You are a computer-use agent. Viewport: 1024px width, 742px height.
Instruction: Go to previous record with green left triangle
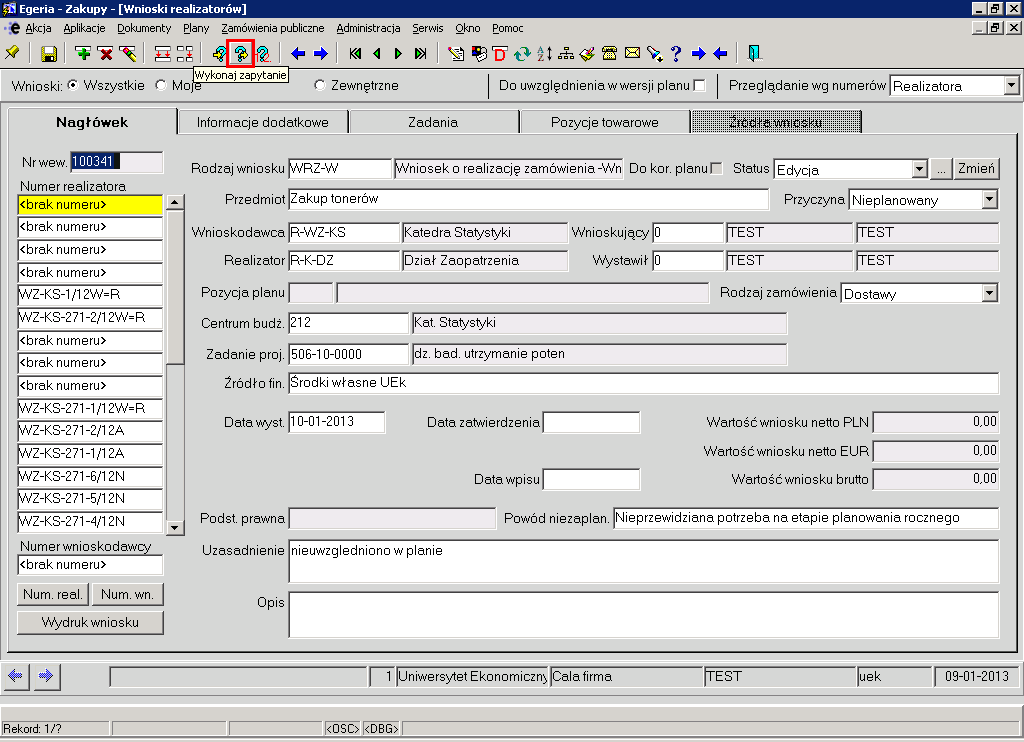point(377,54)
